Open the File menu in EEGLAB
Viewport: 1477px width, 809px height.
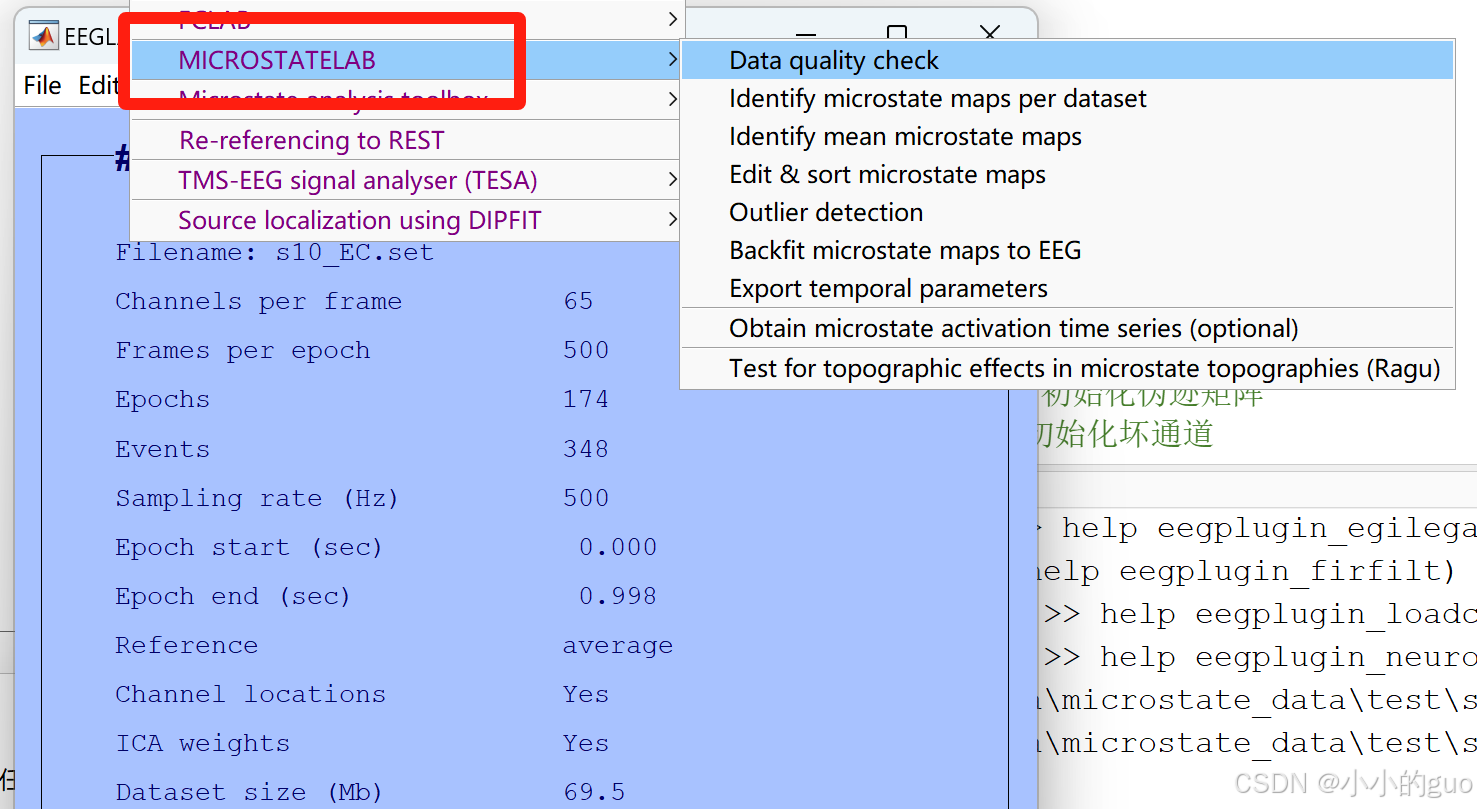42,85
